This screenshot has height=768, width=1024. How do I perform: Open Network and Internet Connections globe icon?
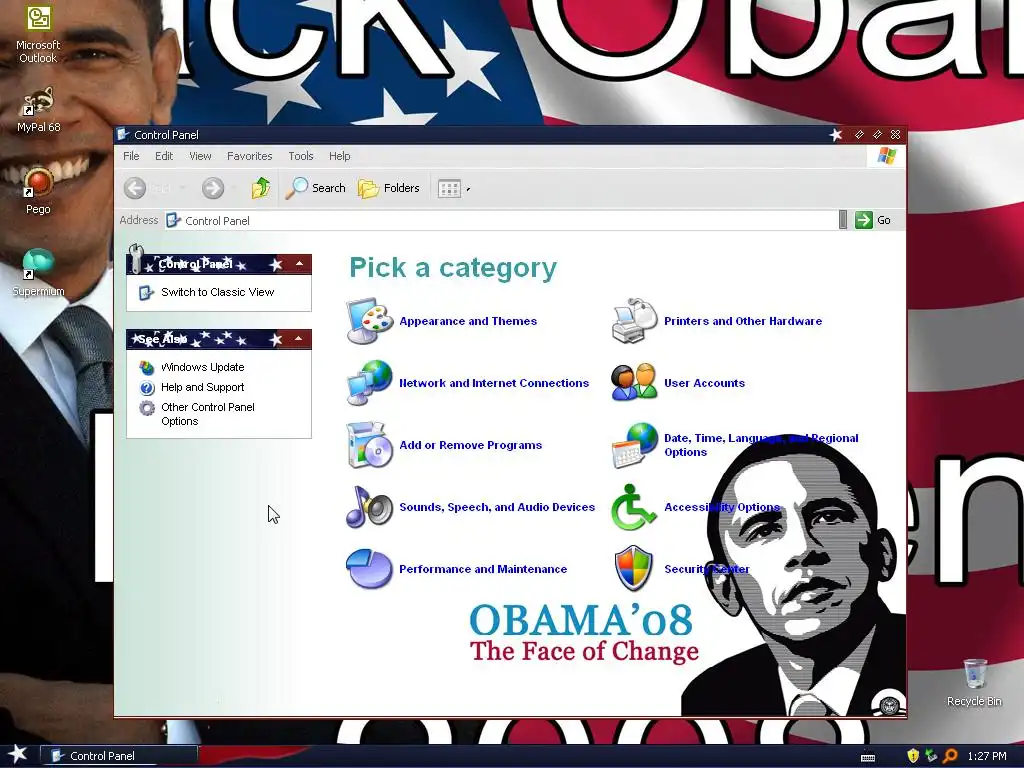tap(370, 383)
